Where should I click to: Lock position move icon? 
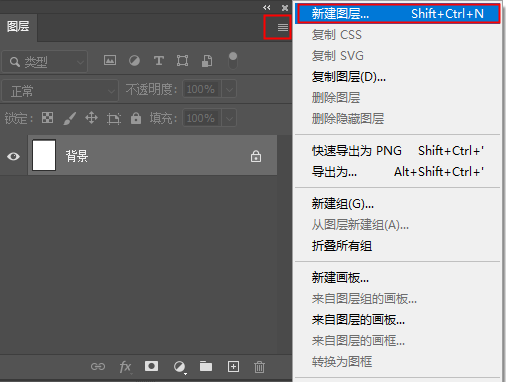pyautogui.click(x=91, y=118)
